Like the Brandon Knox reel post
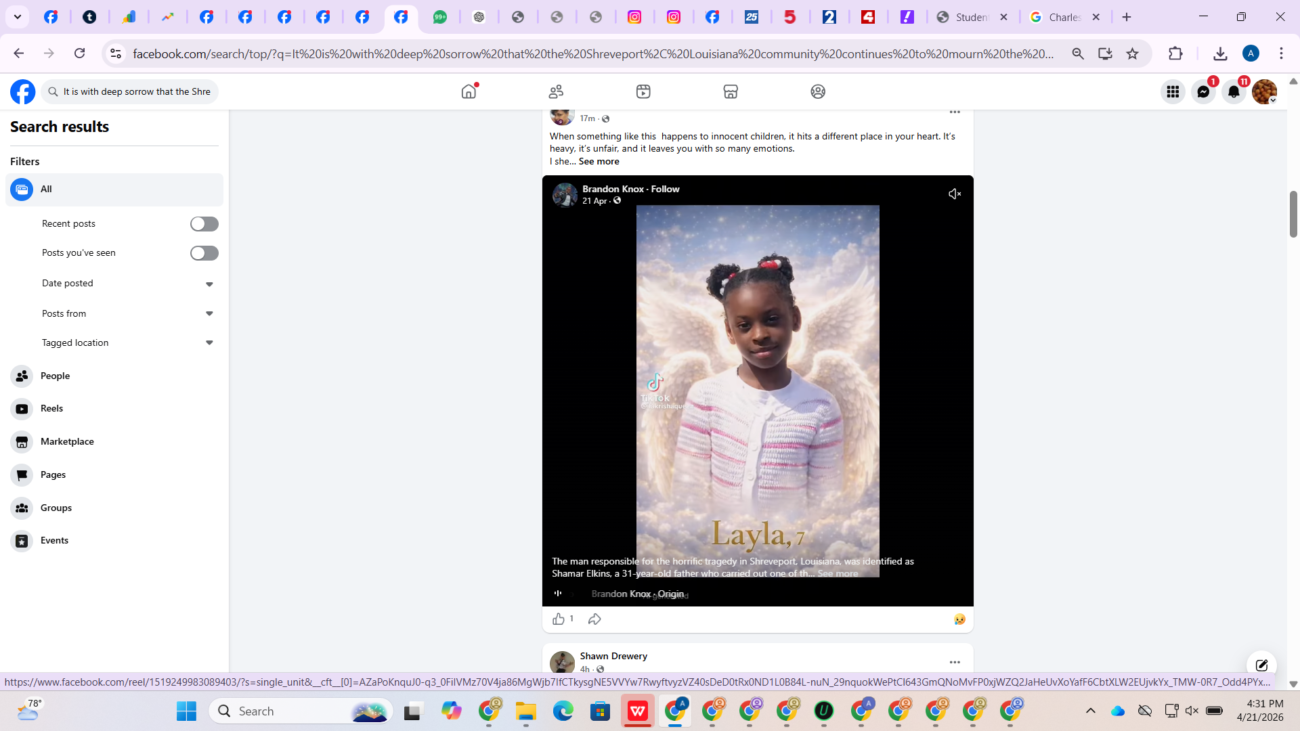Screen dimensions: 1300x731 click(558, 619)
